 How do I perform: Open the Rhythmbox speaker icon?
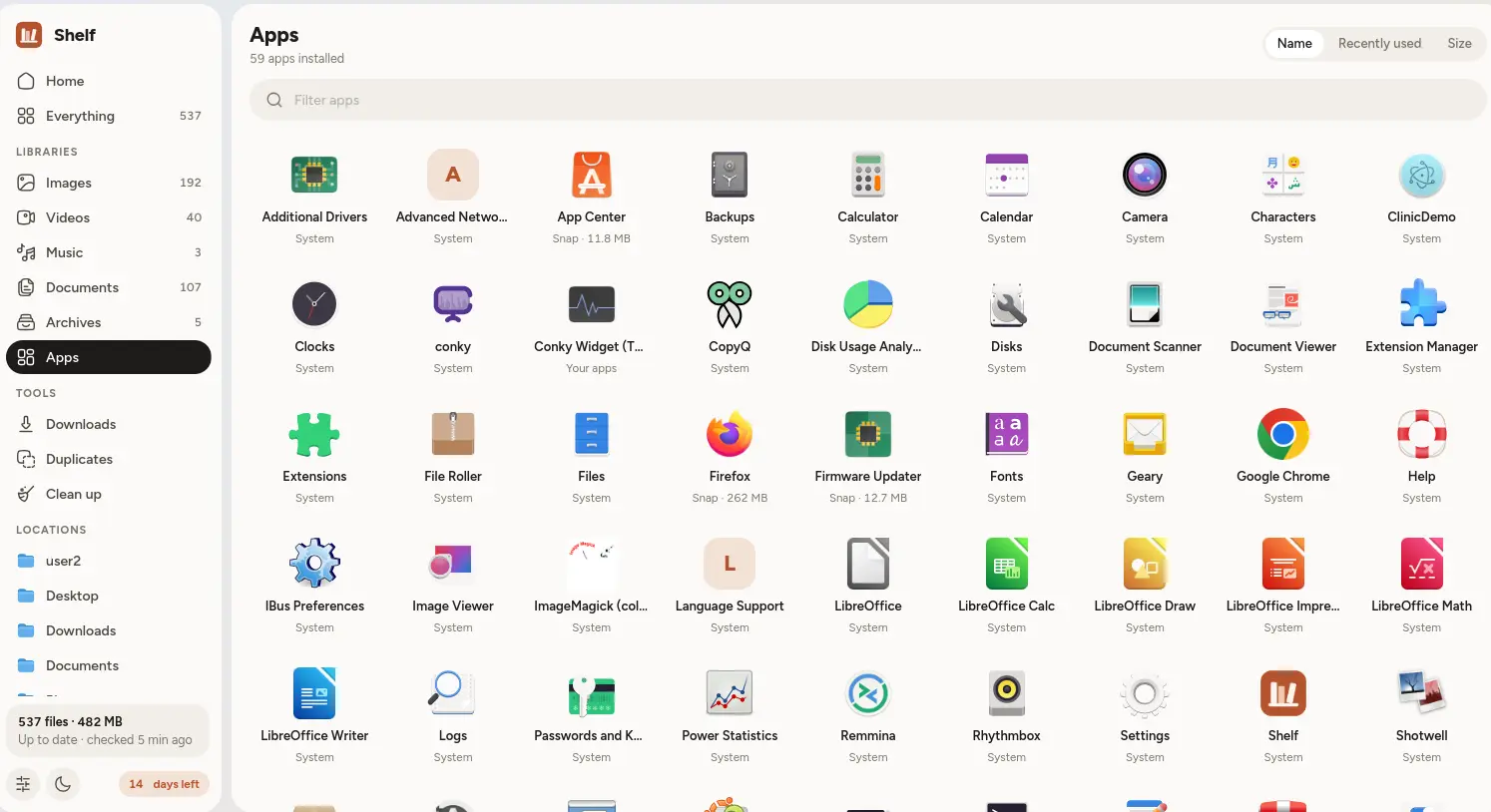point(1007,693)
